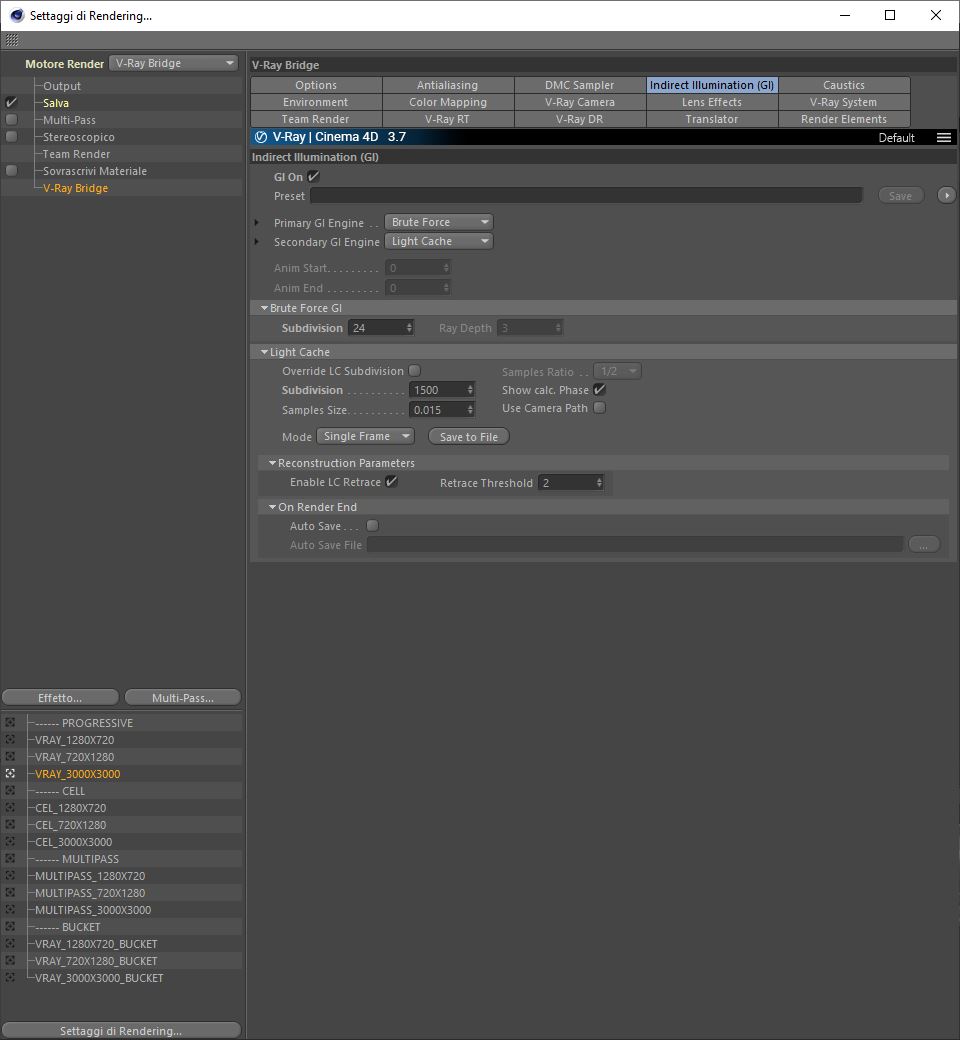Image resolution: width=960 pixels, height=1040 pixels.
Task: Expand the Secondary GI Engine disclosure triangle
Action: coord(257,242)
